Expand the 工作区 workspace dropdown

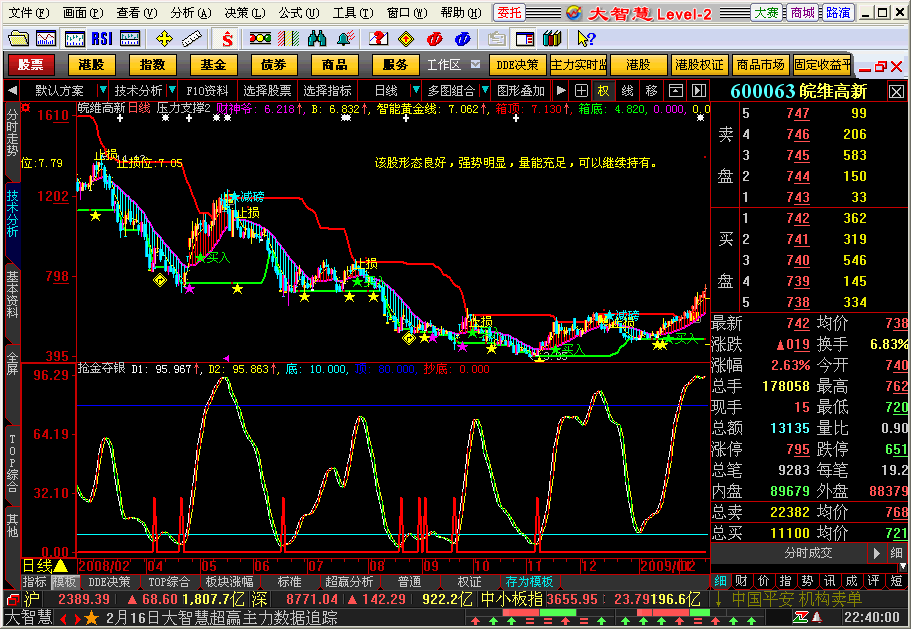click(476, 64)
